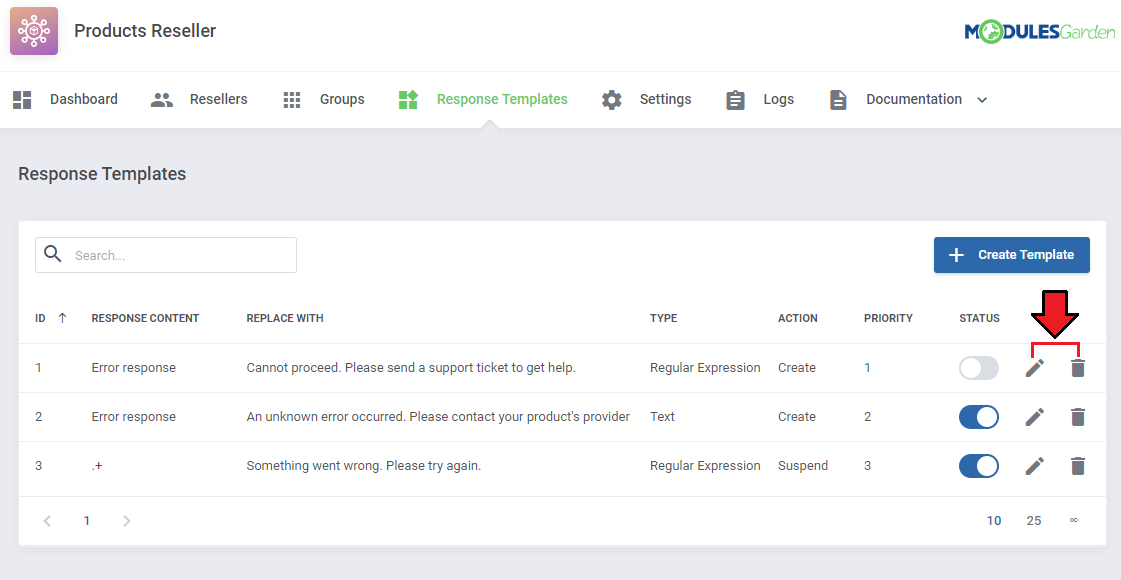Click the Documentation page icon
The image size is (1121, 580).
[x=838, y=99]
